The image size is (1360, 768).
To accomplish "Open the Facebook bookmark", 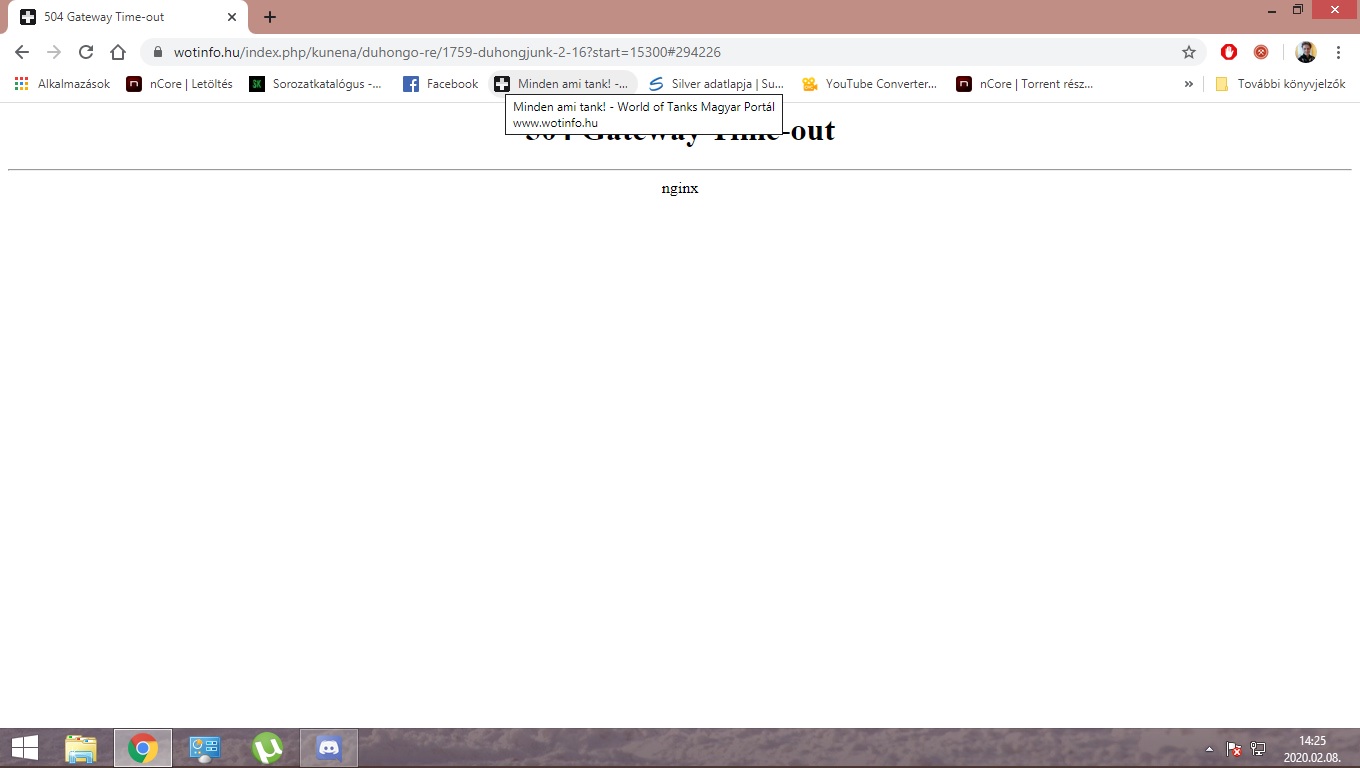I will coord(440,84).
